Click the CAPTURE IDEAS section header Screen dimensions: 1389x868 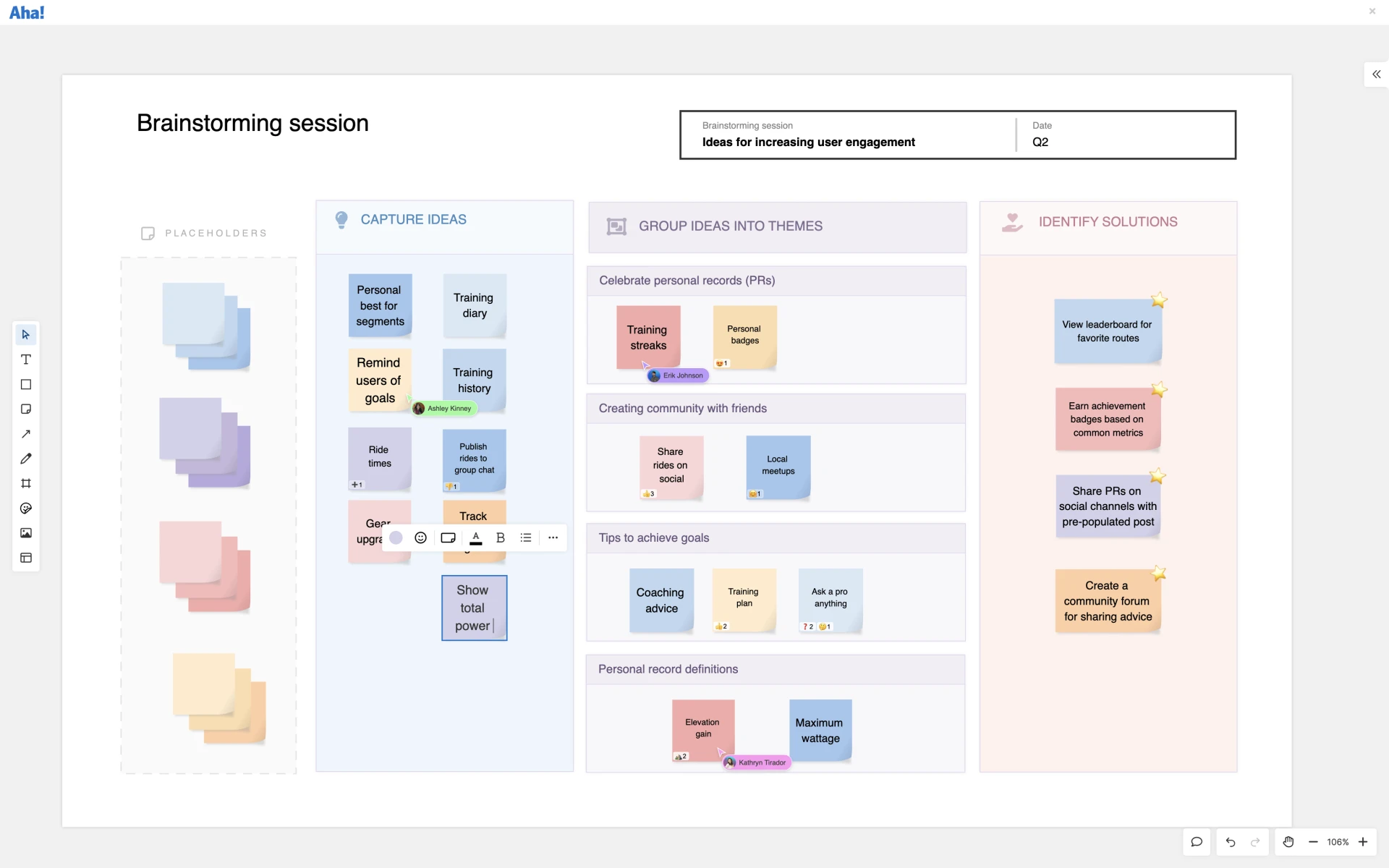coord(413,218)
